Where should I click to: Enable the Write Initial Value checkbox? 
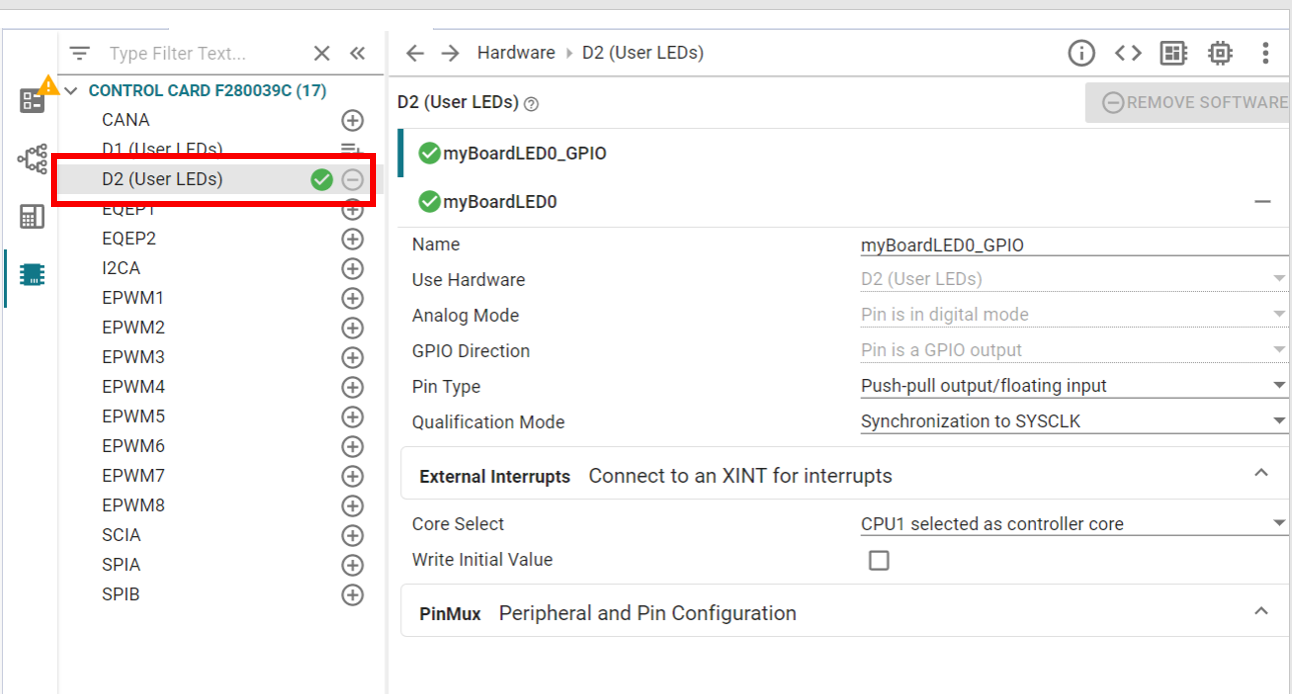click(879, 561)
